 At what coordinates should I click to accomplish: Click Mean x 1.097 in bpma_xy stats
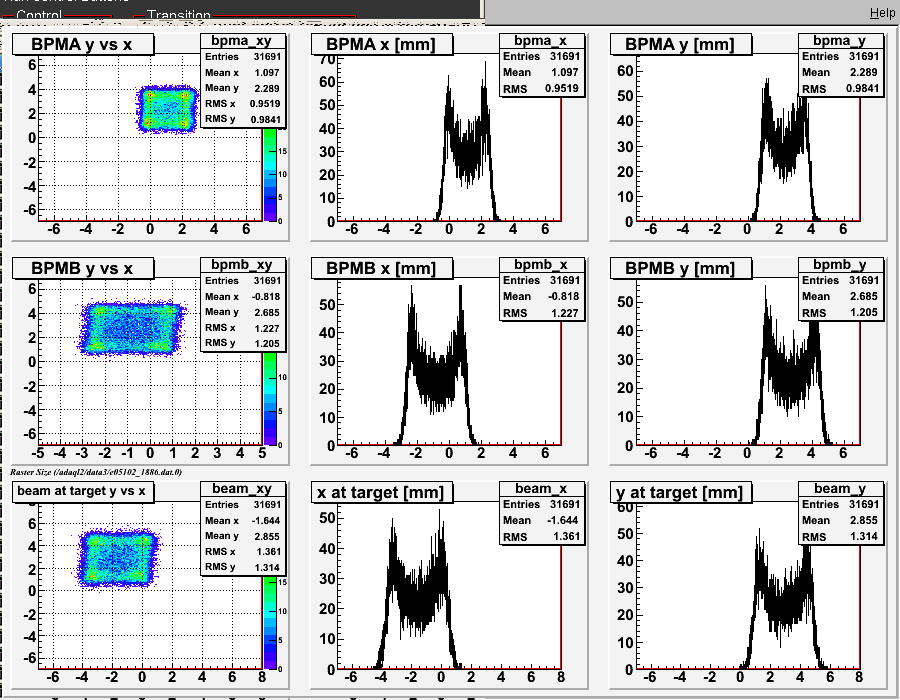pyautogui.click(x=242, y=73)
